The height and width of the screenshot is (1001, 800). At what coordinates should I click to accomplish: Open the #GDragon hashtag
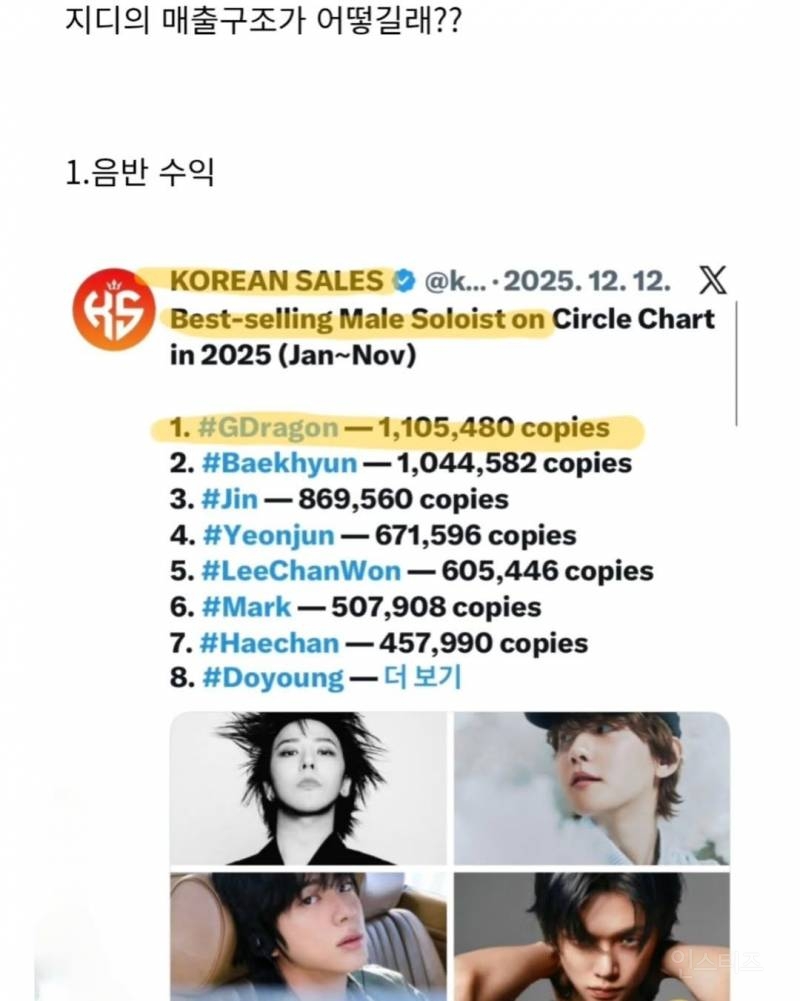point(270,428)
